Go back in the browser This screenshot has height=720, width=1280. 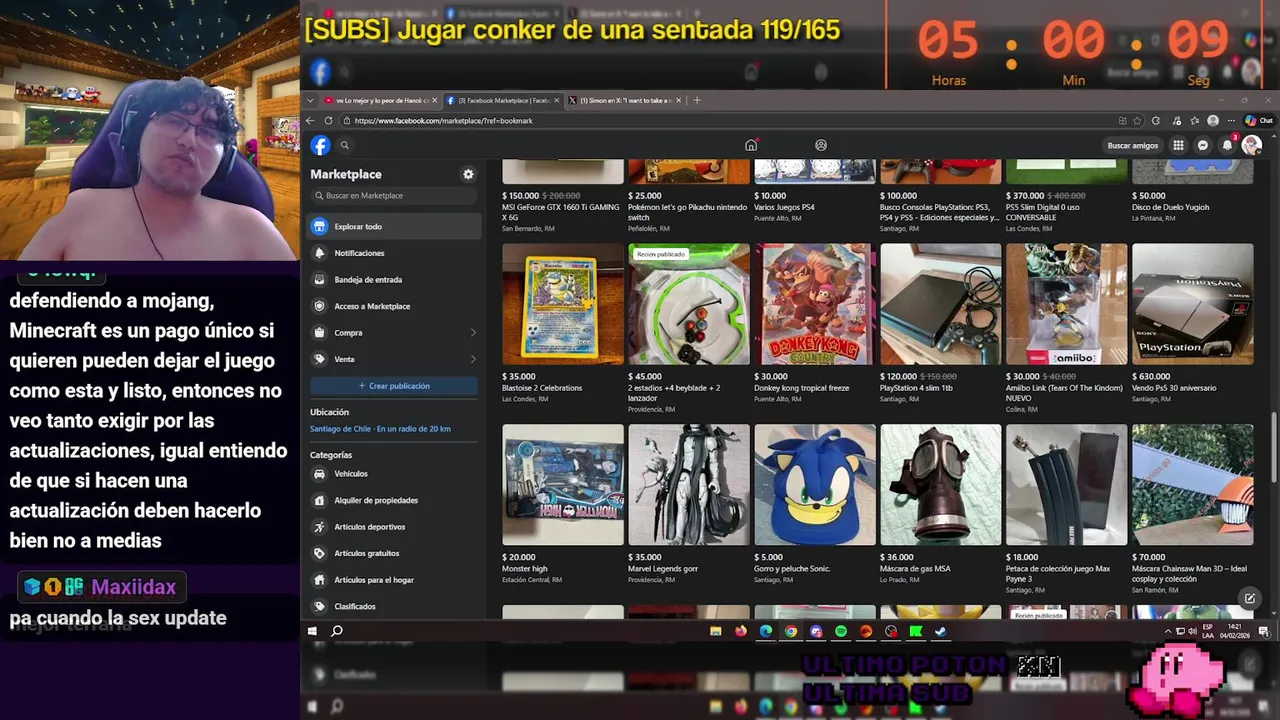click(310, 121)
